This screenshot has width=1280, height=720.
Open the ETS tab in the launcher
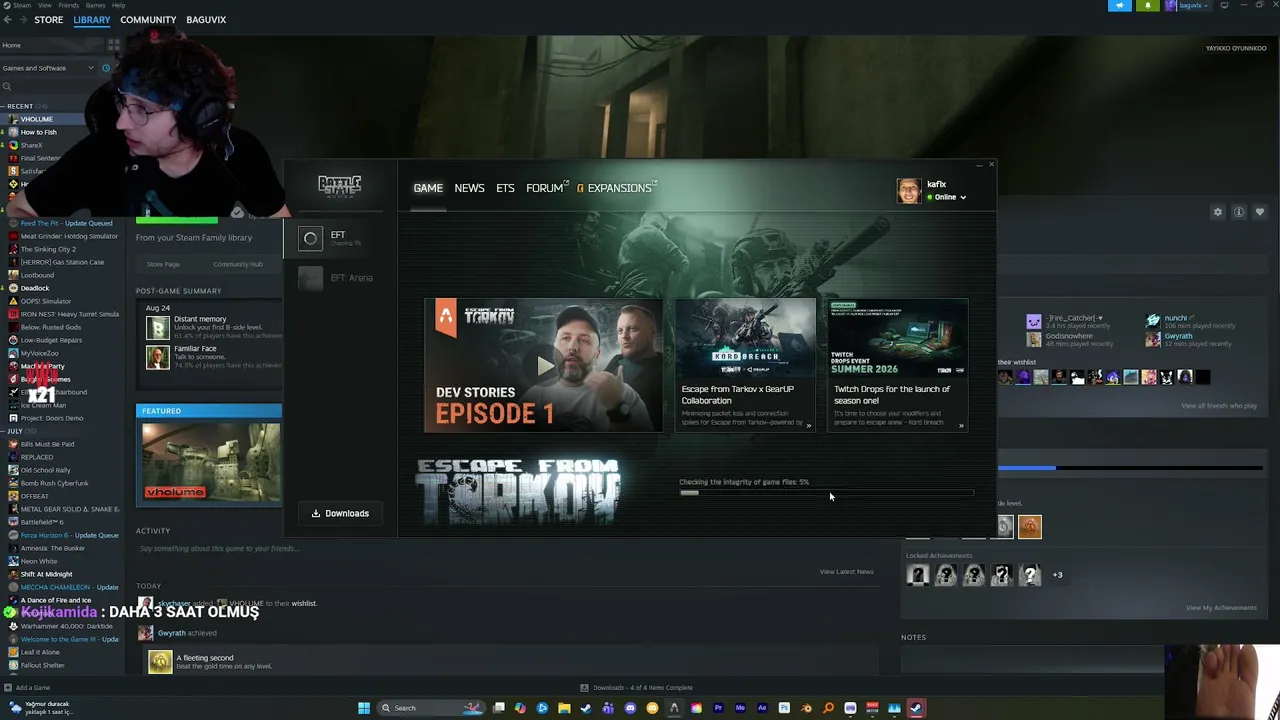[x=505, y=188]
